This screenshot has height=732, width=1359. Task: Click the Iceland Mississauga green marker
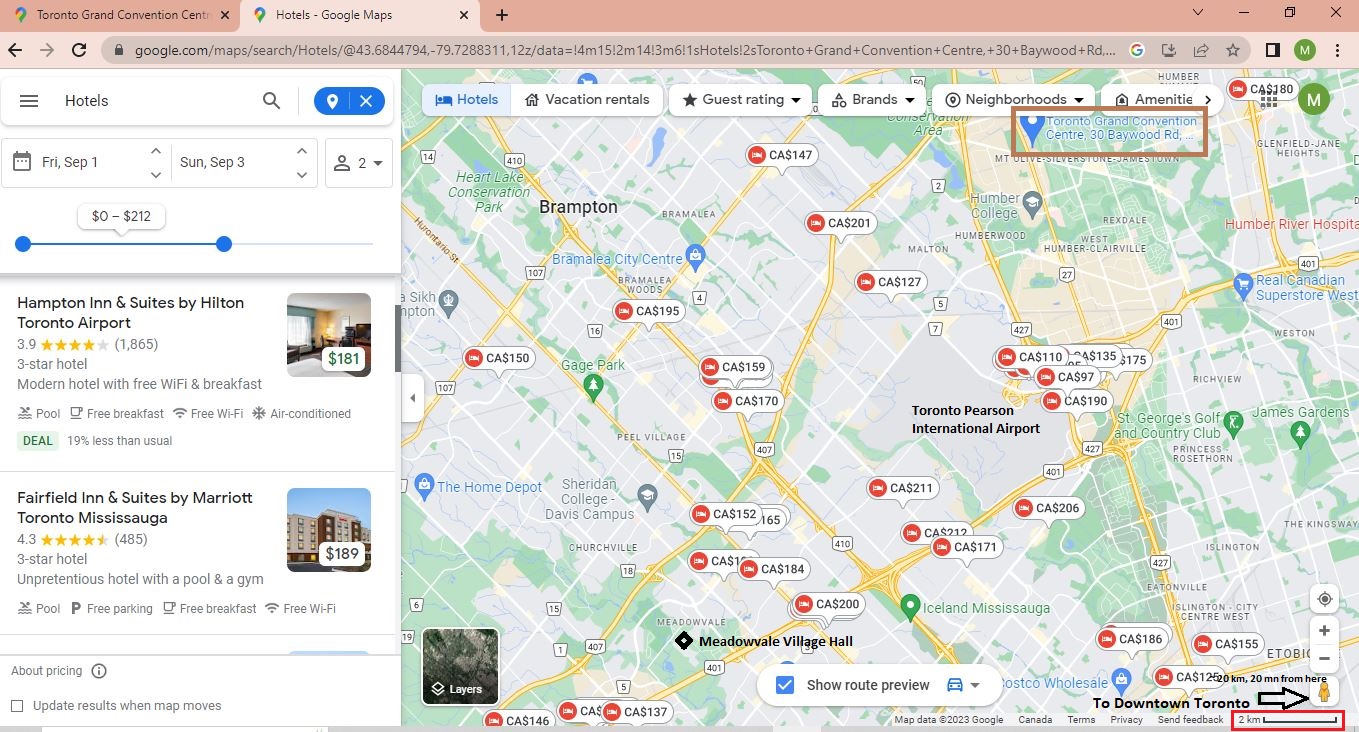[910, 606]
